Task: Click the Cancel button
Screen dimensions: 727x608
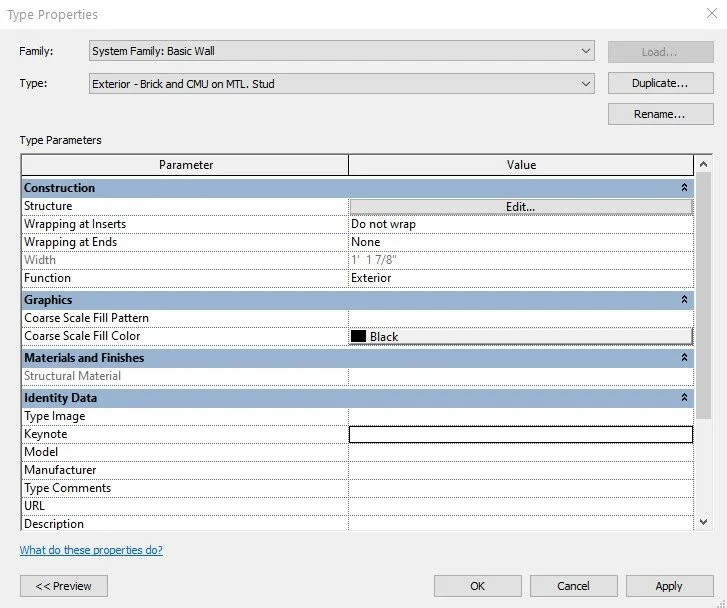Action: 574,586
